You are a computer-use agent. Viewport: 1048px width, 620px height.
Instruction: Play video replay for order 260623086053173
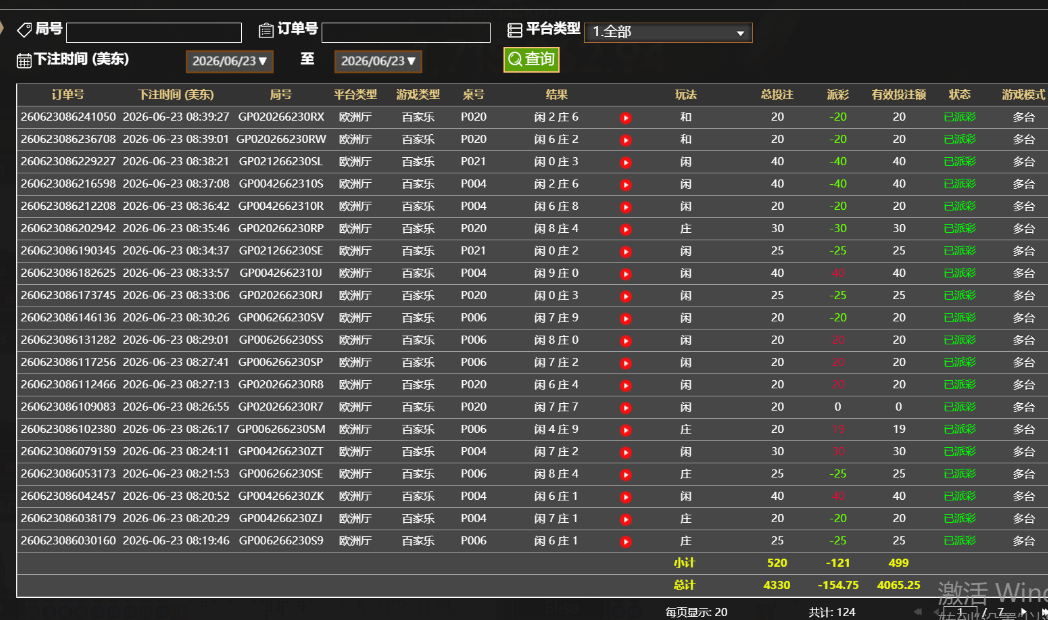[x=626, y=475]
